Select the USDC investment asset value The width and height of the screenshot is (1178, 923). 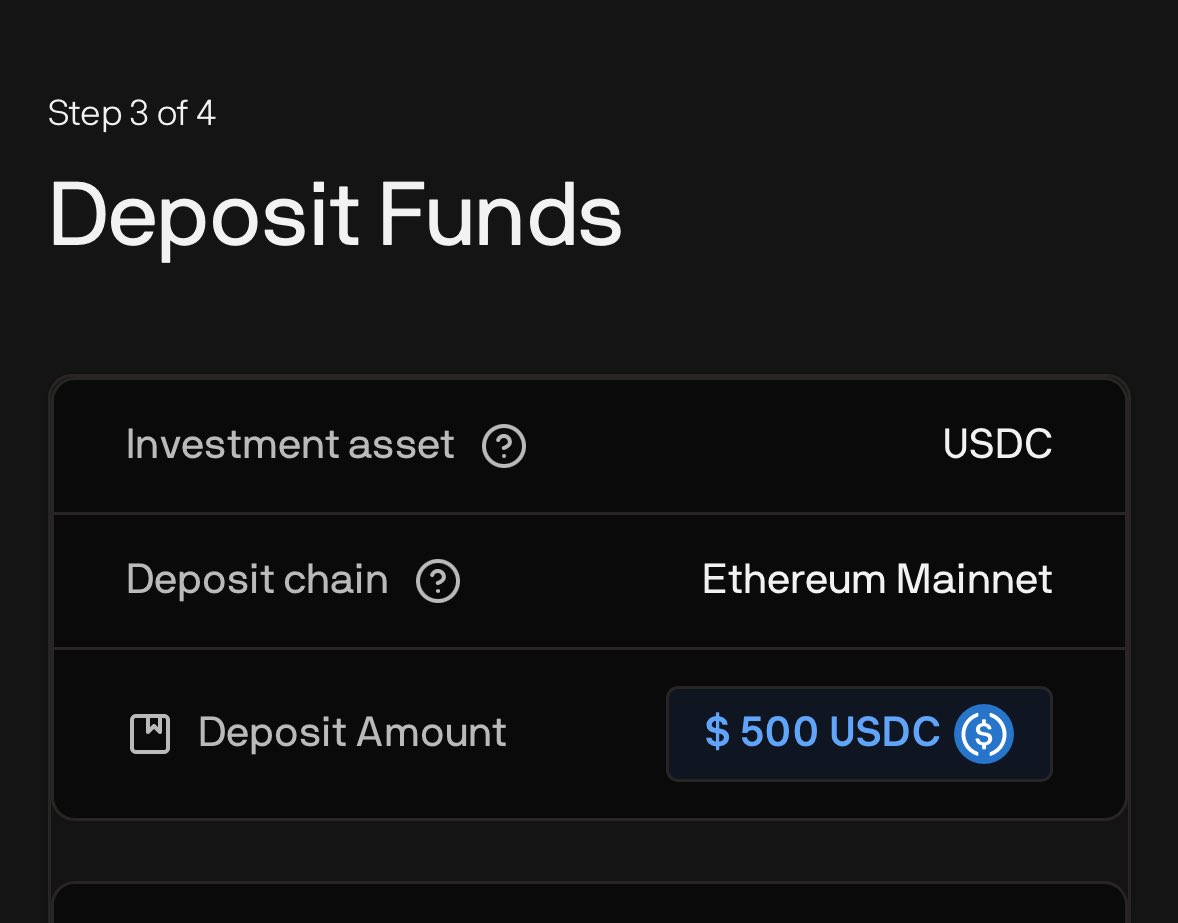997,445
